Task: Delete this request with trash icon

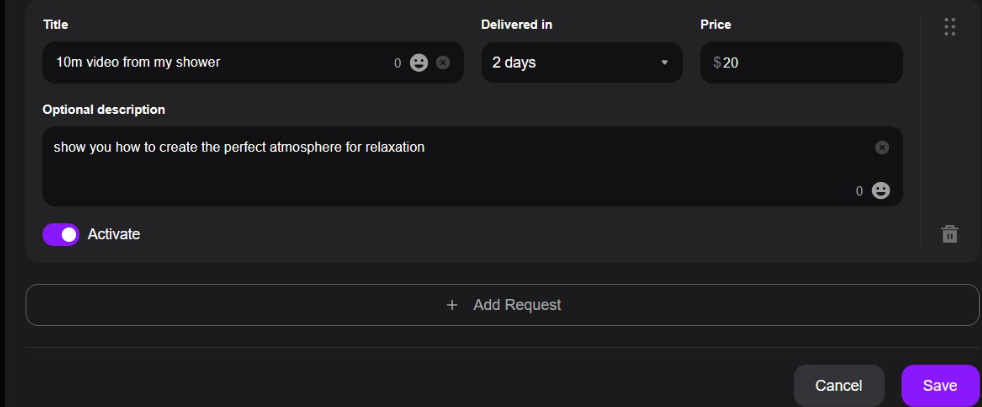Action: click(949, 234)
